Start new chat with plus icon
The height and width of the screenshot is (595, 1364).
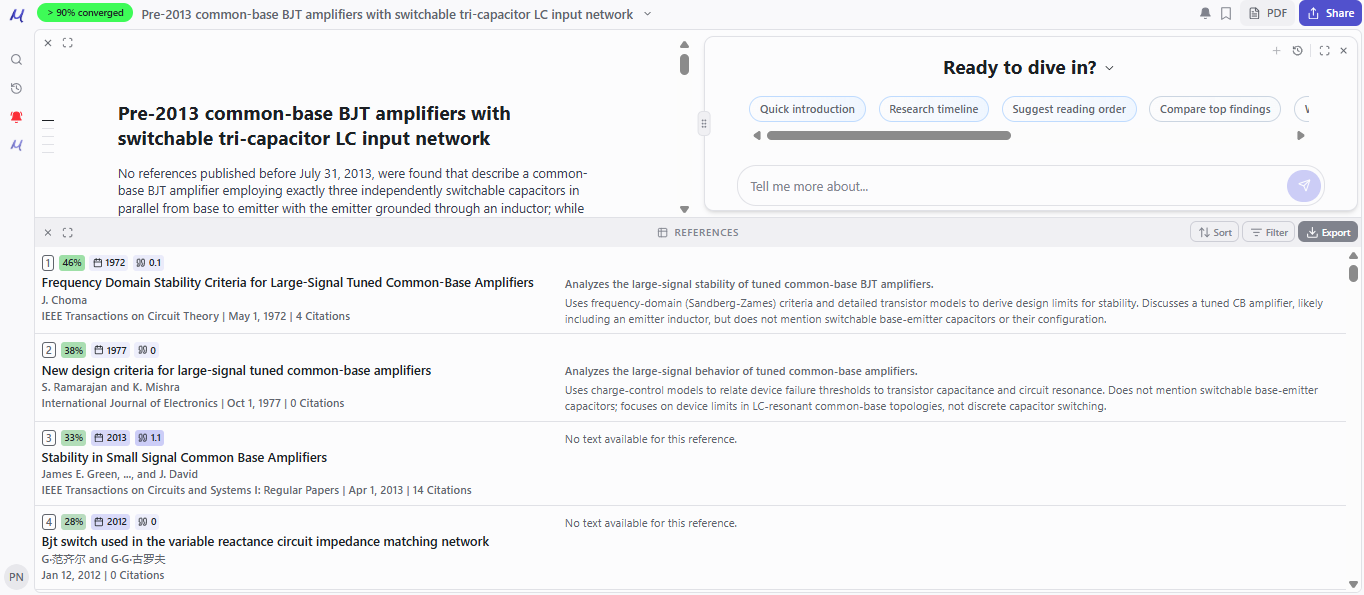1276,50
